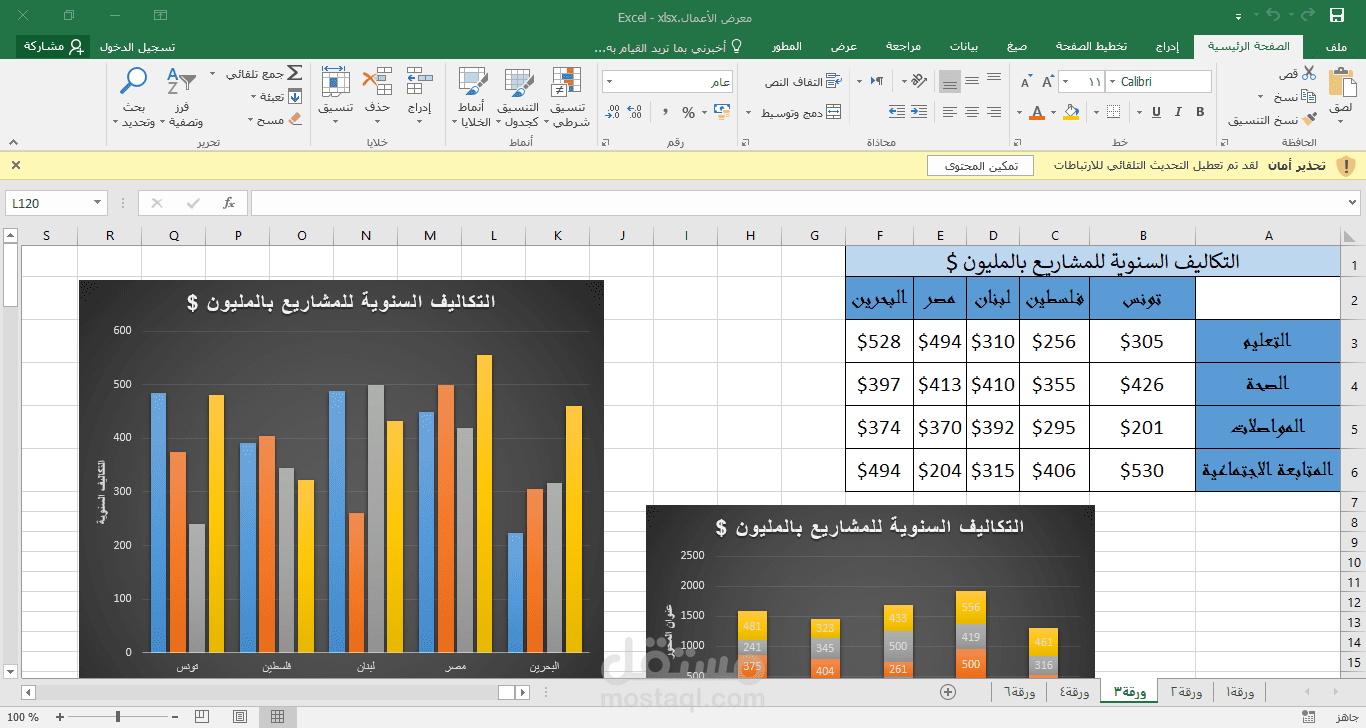The image size is (1366, 728).
Task: Click the Accounting Number Format icon
Action: click(720, 112)
